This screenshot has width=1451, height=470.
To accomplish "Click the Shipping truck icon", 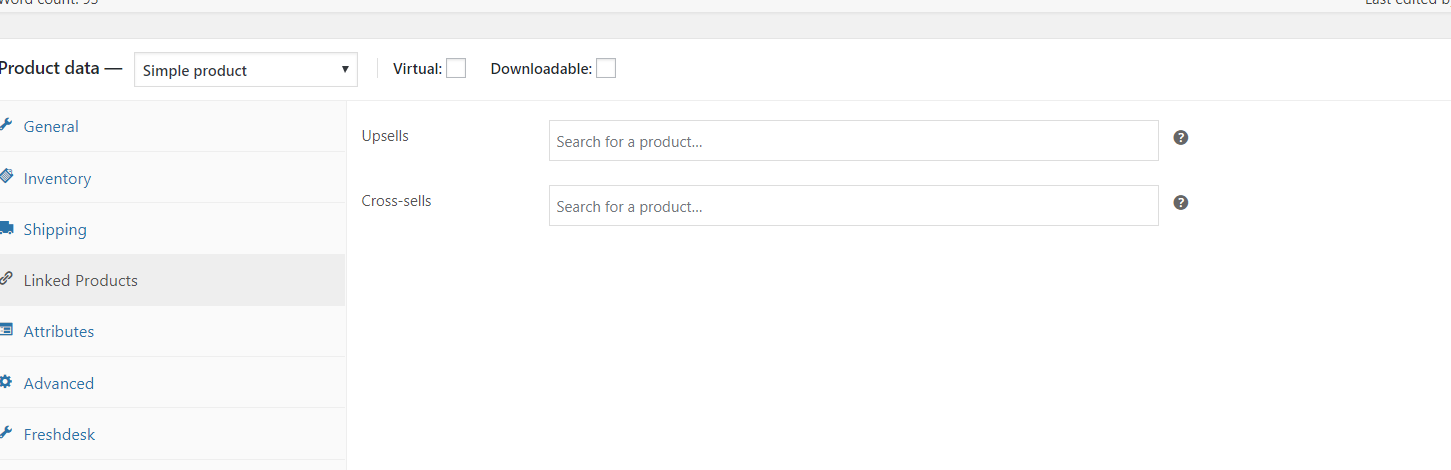I will pyautogui.click(x=6, y=228).
